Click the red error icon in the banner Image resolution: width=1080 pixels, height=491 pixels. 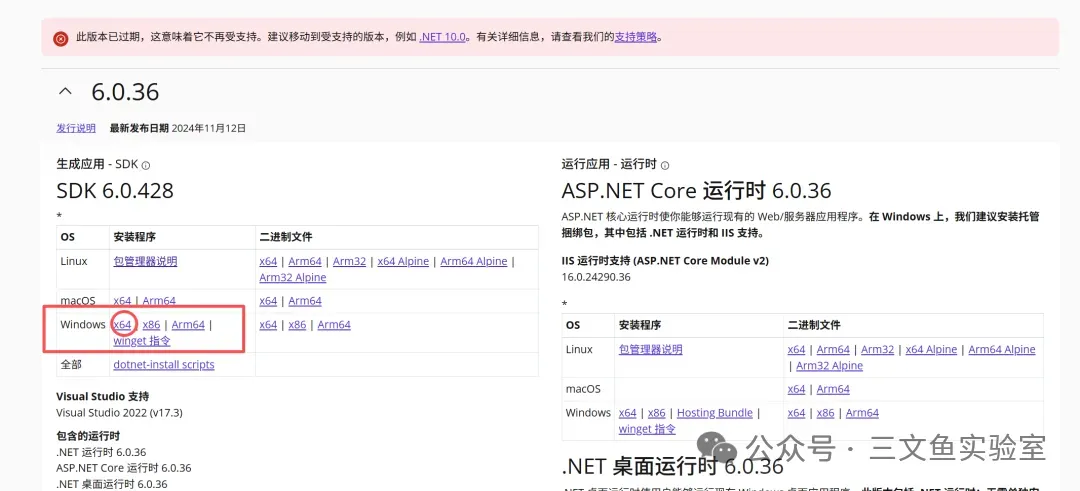point(61,39)
